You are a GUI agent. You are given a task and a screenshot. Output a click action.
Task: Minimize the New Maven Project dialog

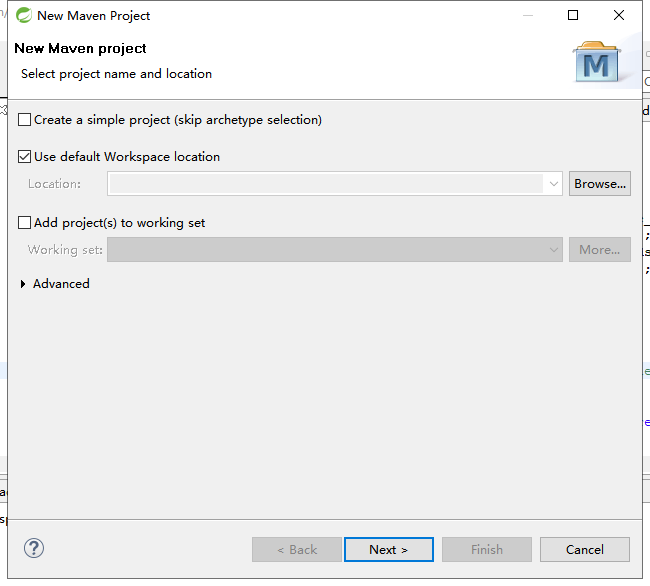click(x=528, y=15)
